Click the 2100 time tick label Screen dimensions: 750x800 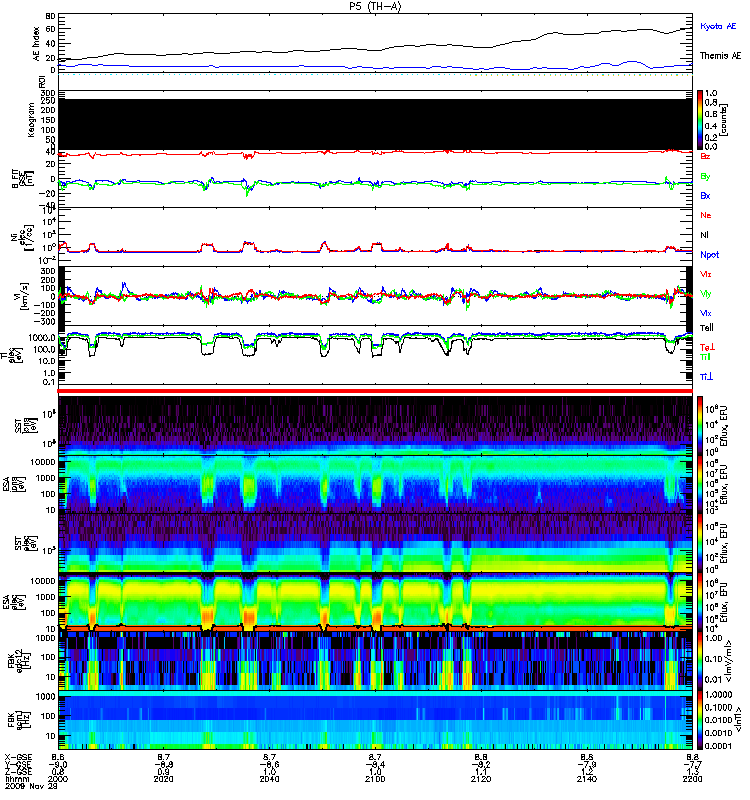click(x=375, y=779)
